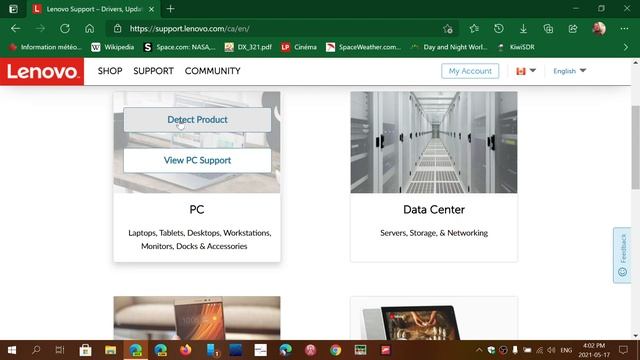Open the Wikipedia bookmark
Image resolution: width=640 pixels, height=360 pixels.
tap(113, 47)
